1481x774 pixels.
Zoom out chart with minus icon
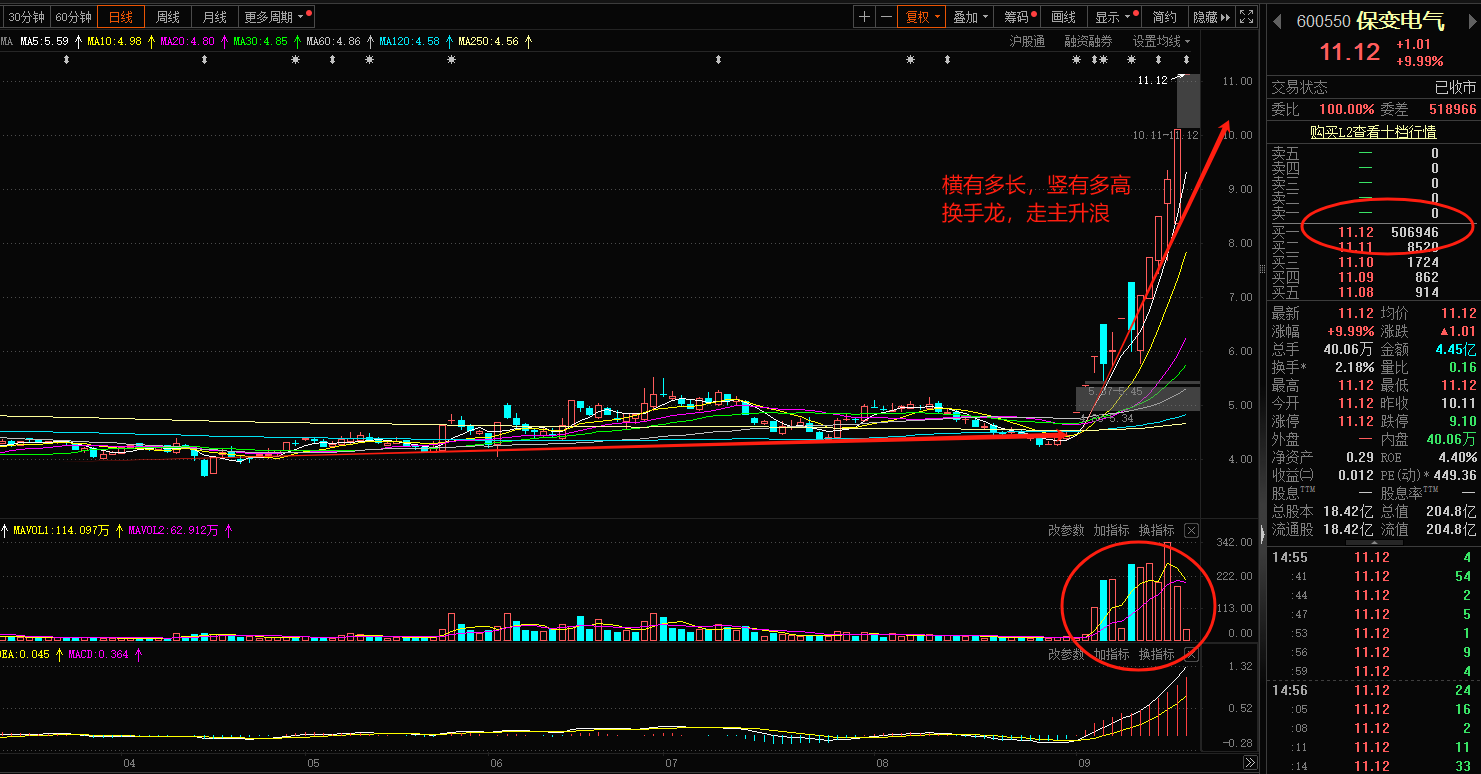coord(885,17)
